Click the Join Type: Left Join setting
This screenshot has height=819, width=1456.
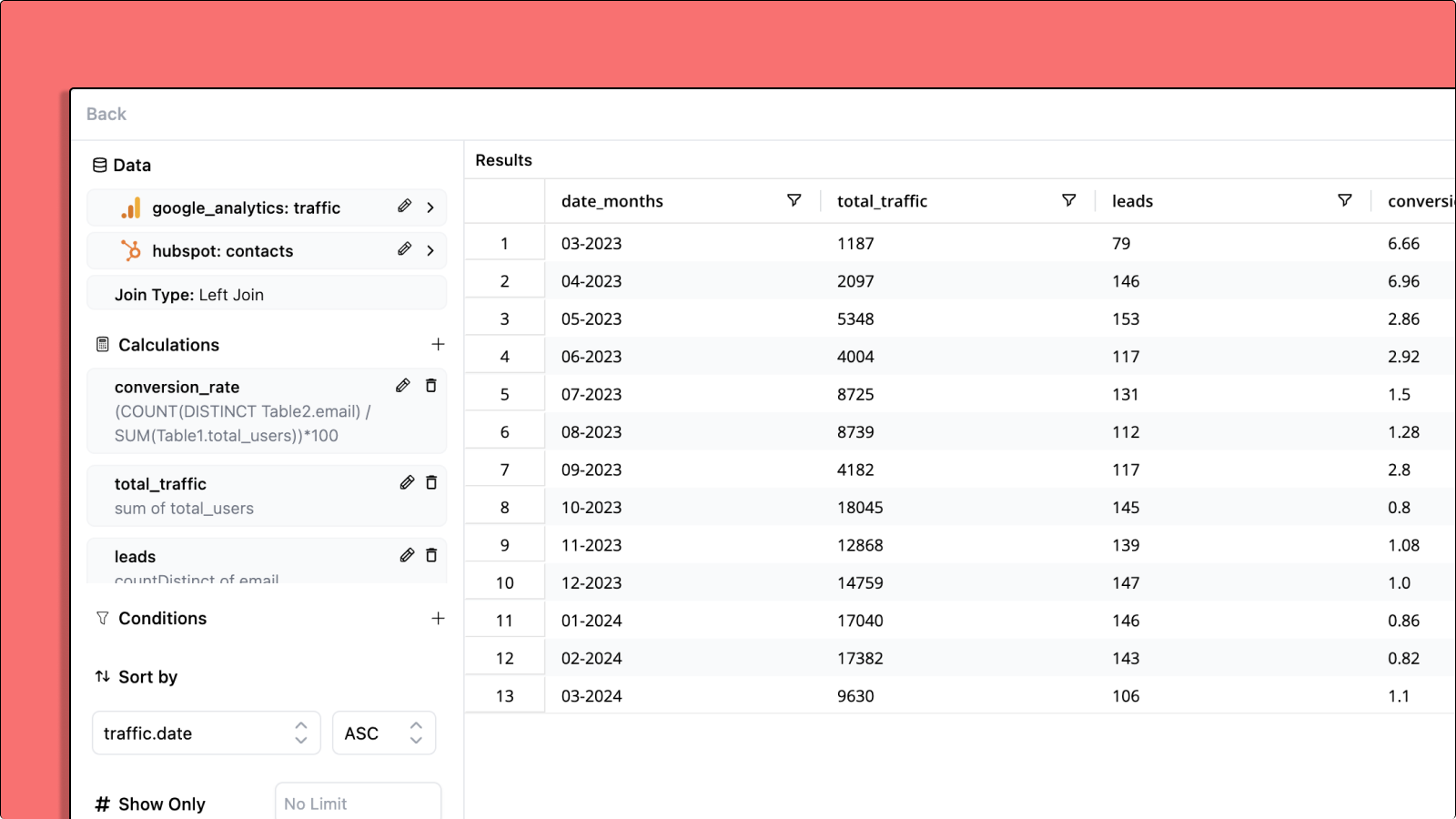click(266, 295)
